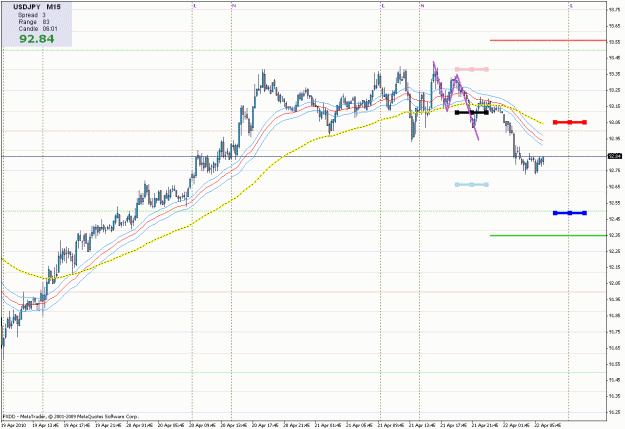Click the 22 Apr 01:45 time label

point(517,425)
